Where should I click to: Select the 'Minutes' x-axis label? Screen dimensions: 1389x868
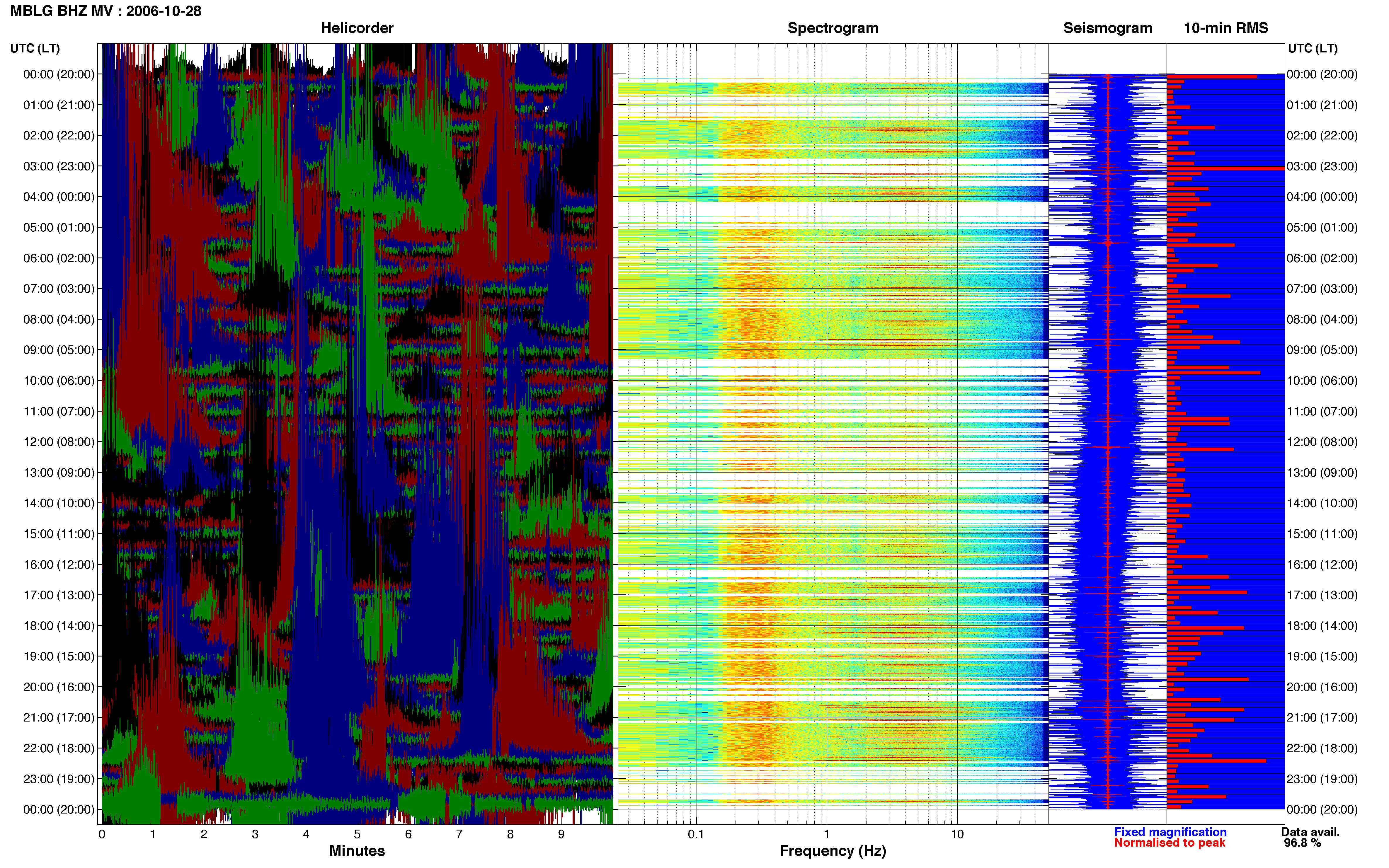tap(357, 851)
